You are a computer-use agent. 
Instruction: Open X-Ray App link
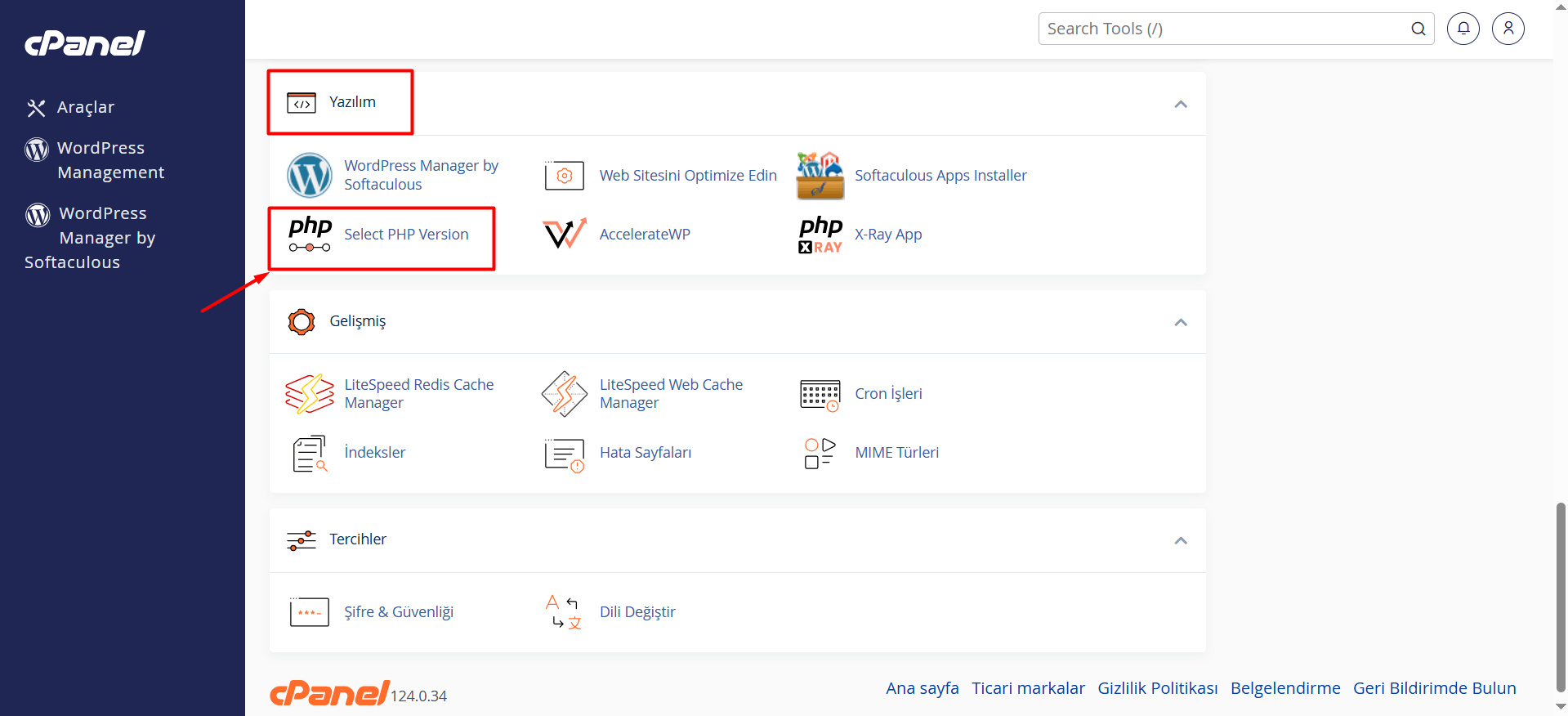(888, 235)
